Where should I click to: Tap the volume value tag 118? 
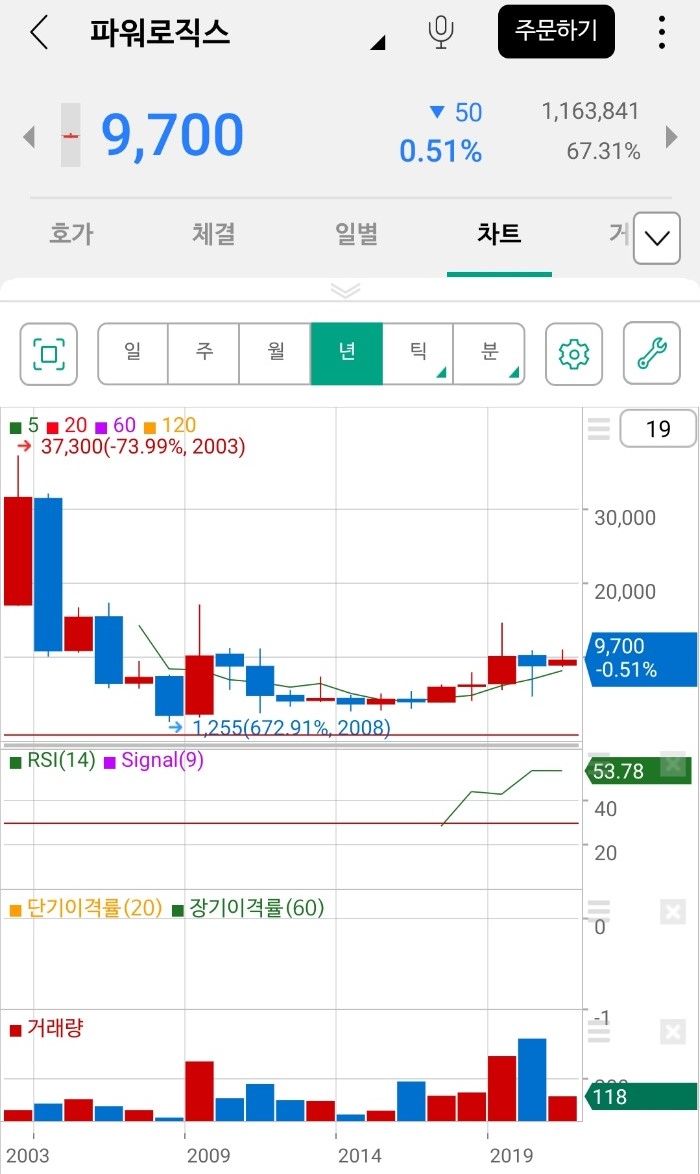[641, 1097]
